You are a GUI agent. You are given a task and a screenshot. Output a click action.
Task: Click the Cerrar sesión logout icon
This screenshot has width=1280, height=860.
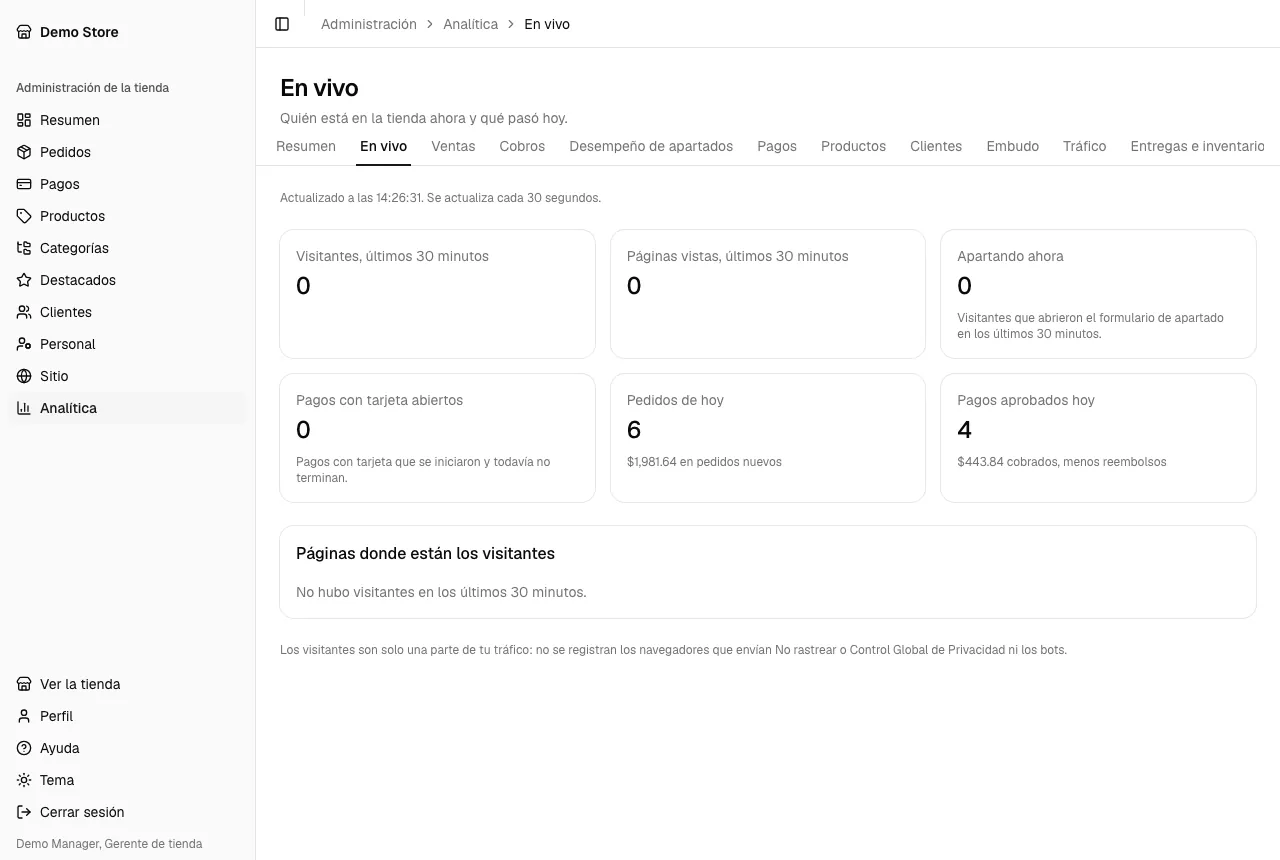pos(24,812)
